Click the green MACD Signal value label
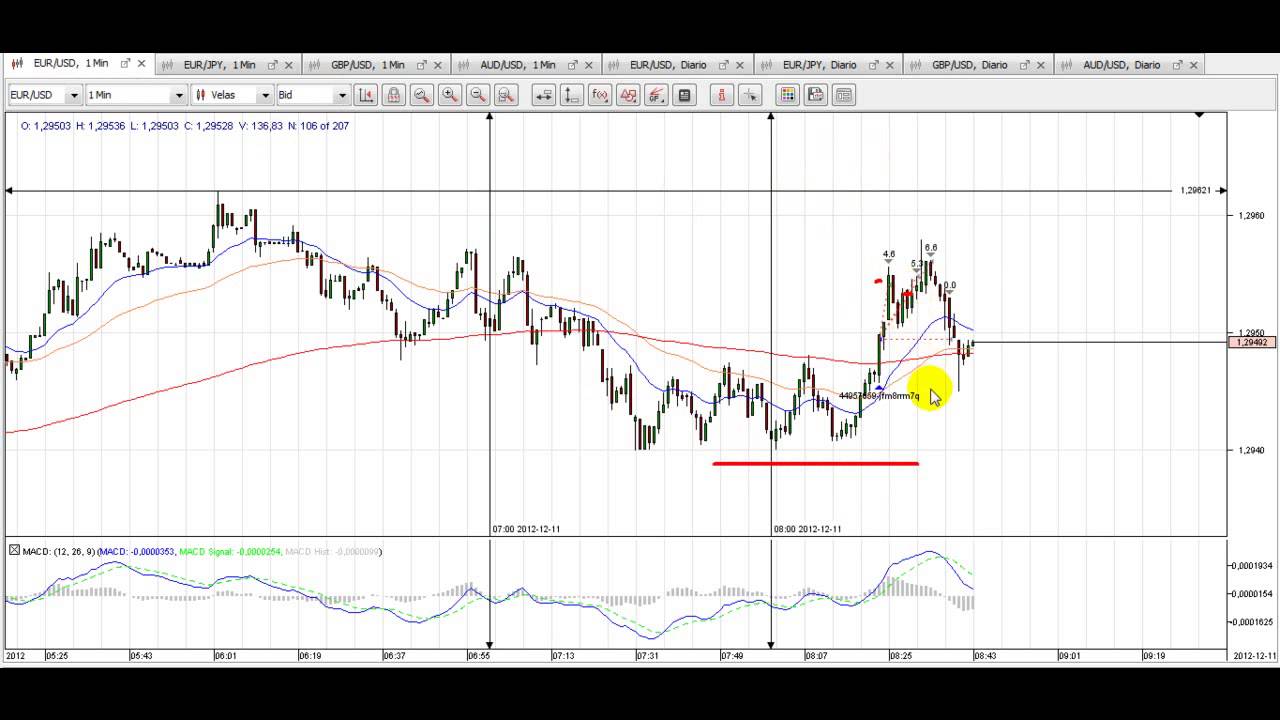 click(x=232, y=552)
